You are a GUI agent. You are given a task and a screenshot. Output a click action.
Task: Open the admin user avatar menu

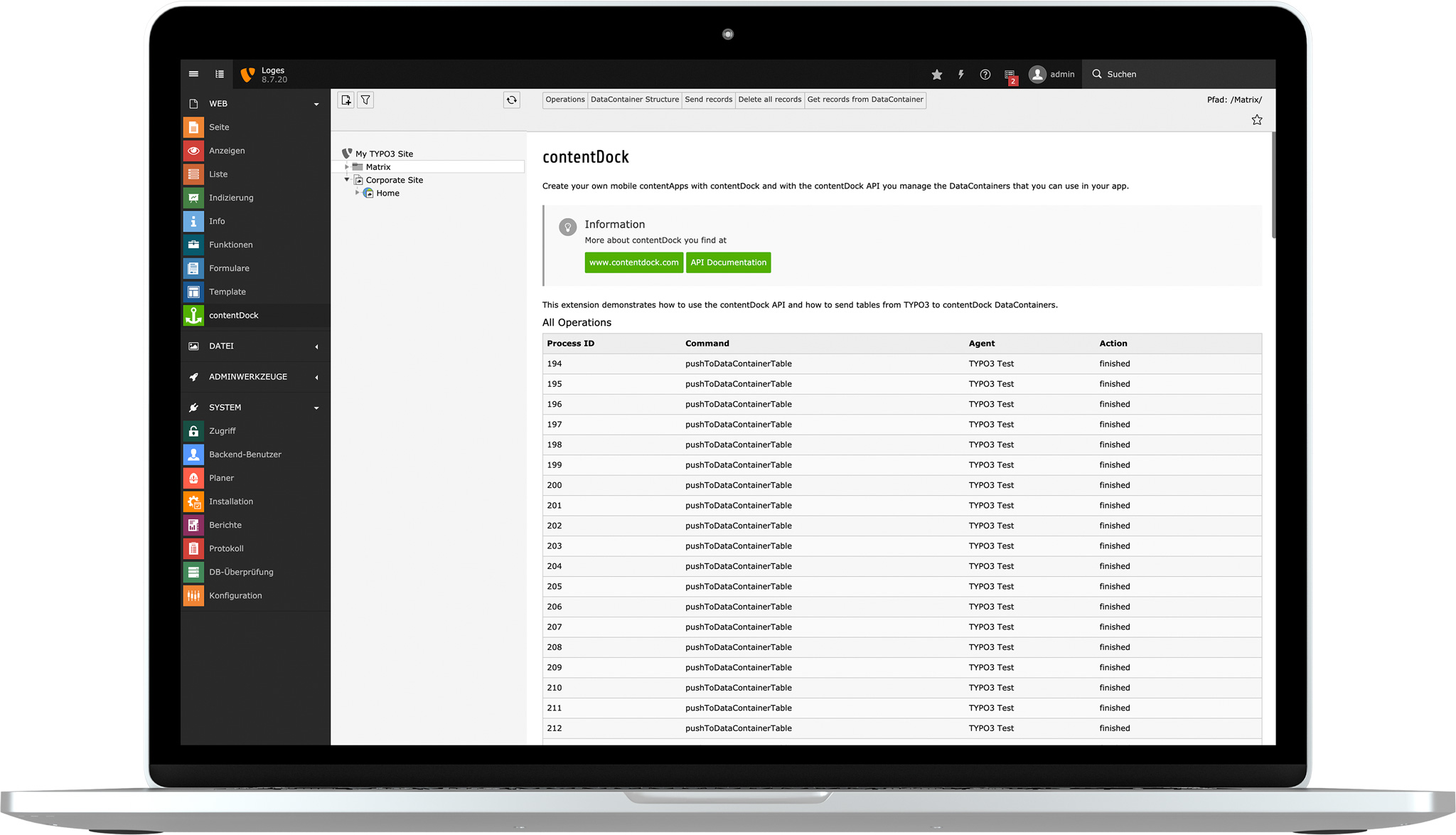tap(1052, 74)
